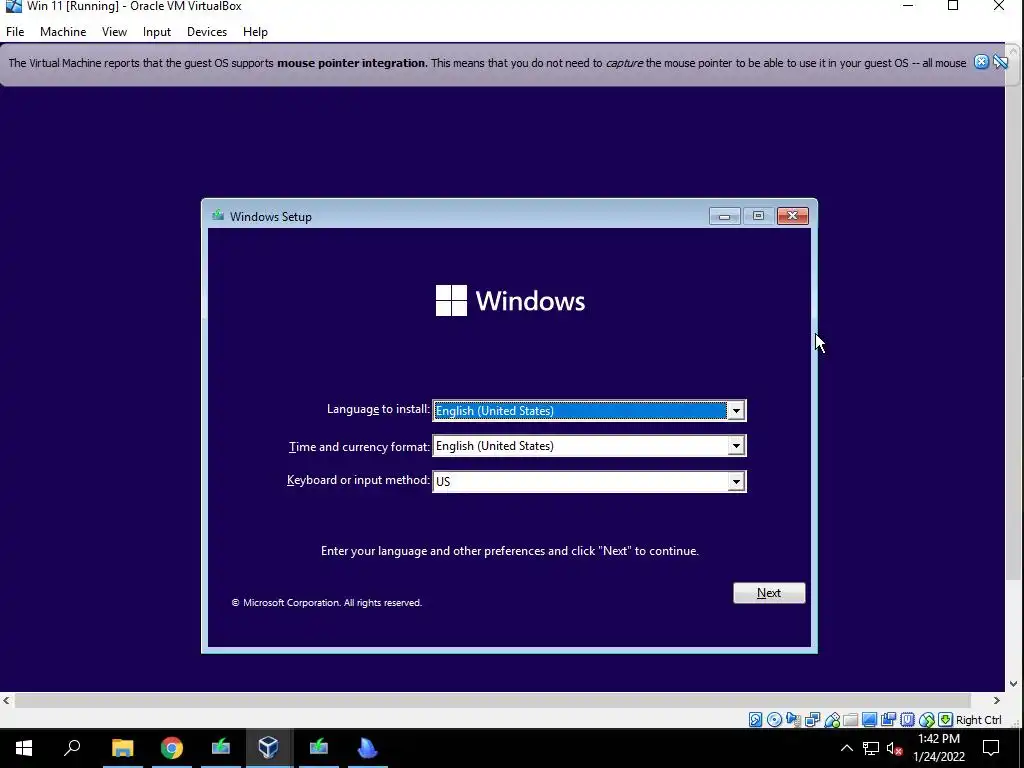
Task: Maximize the VirtualBox VM window
Action: coord(953,7)
